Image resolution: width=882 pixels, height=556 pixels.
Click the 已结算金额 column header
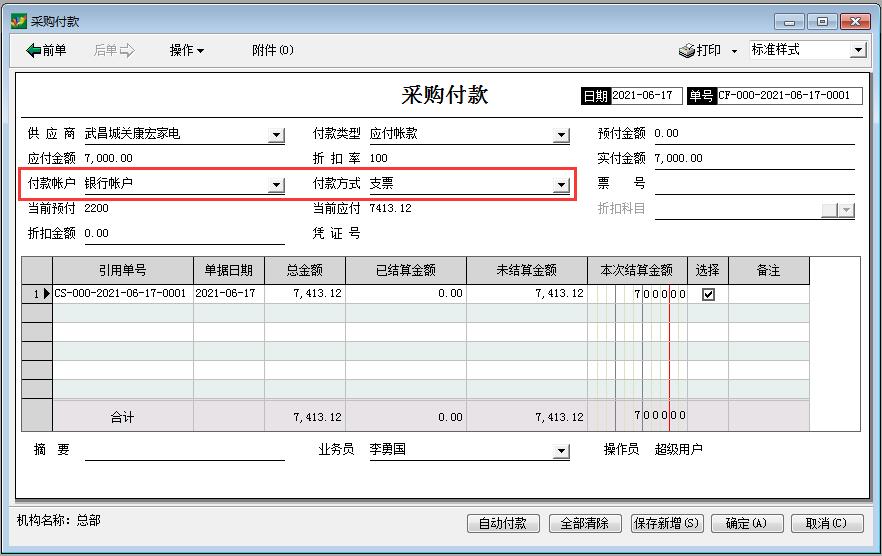(x=406, y=271)
